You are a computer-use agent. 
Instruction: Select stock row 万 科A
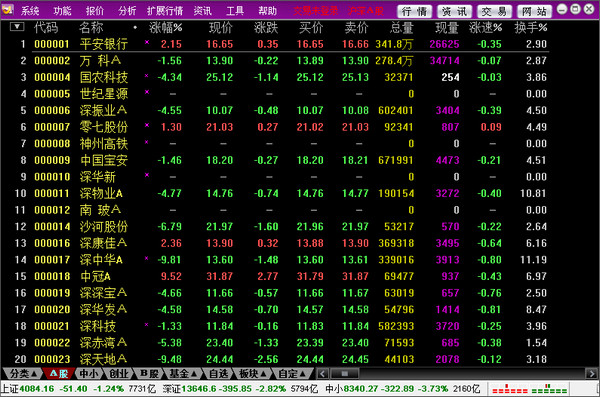point(281,60)
